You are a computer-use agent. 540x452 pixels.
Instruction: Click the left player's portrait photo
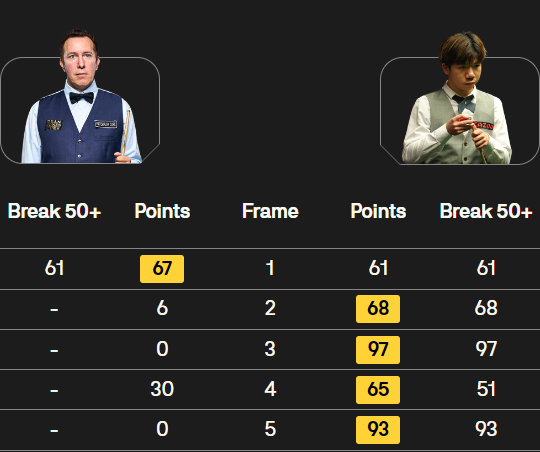point(81,96)
